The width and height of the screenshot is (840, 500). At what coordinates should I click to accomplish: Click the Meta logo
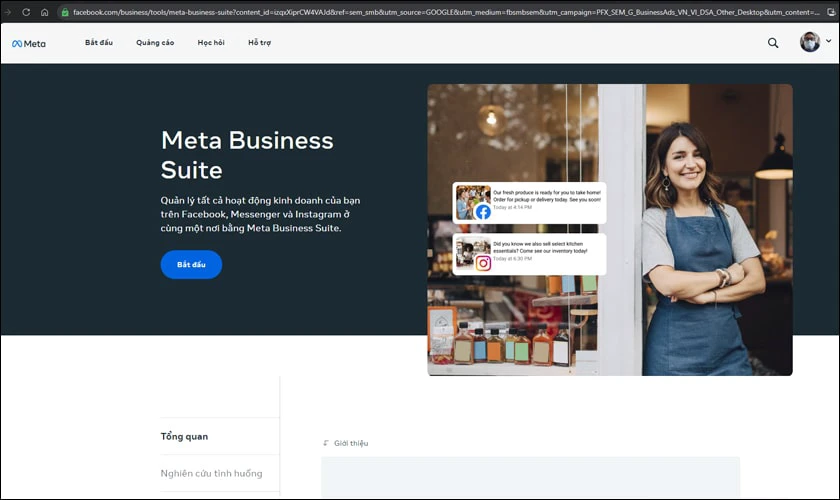click(x=29, y=43)
